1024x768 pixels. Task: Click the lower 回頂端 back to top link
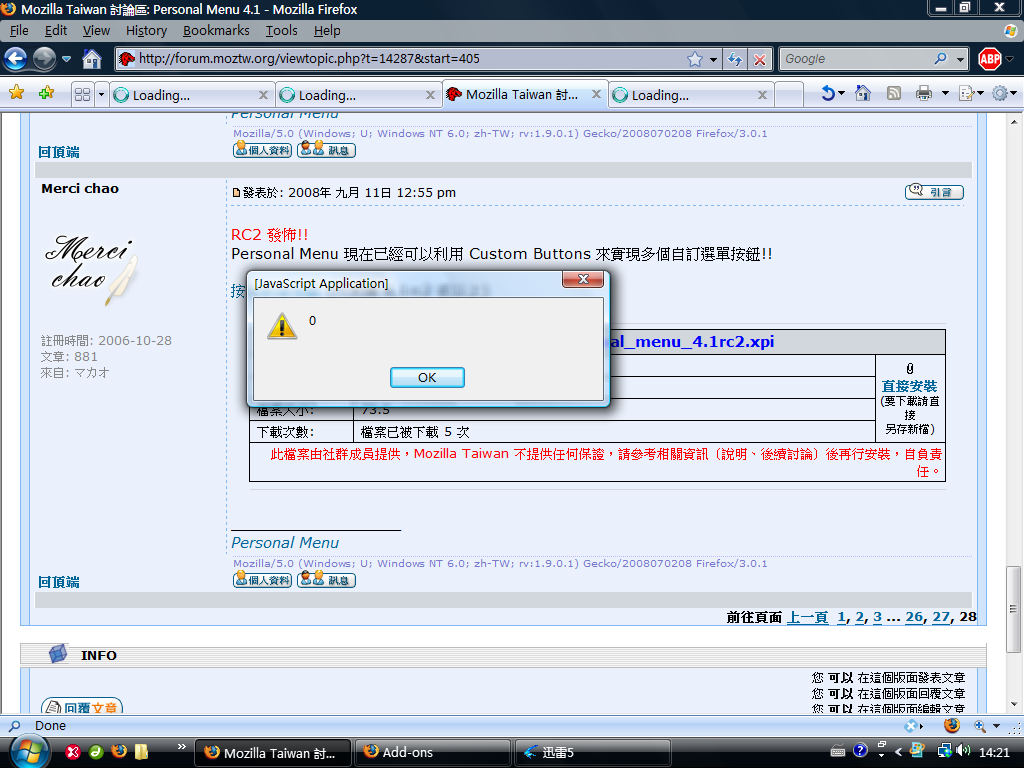59,582
